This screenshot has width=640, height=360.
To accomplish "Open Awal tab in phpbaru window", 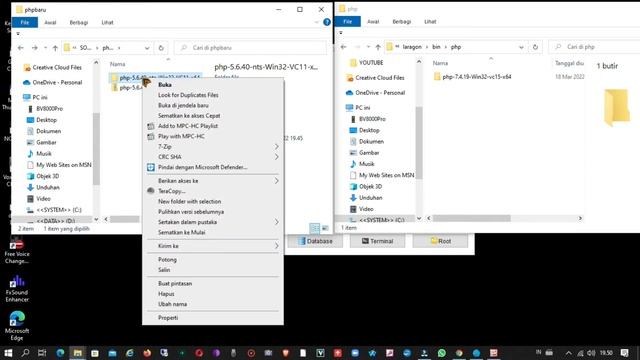I will [x=50, y=22].
